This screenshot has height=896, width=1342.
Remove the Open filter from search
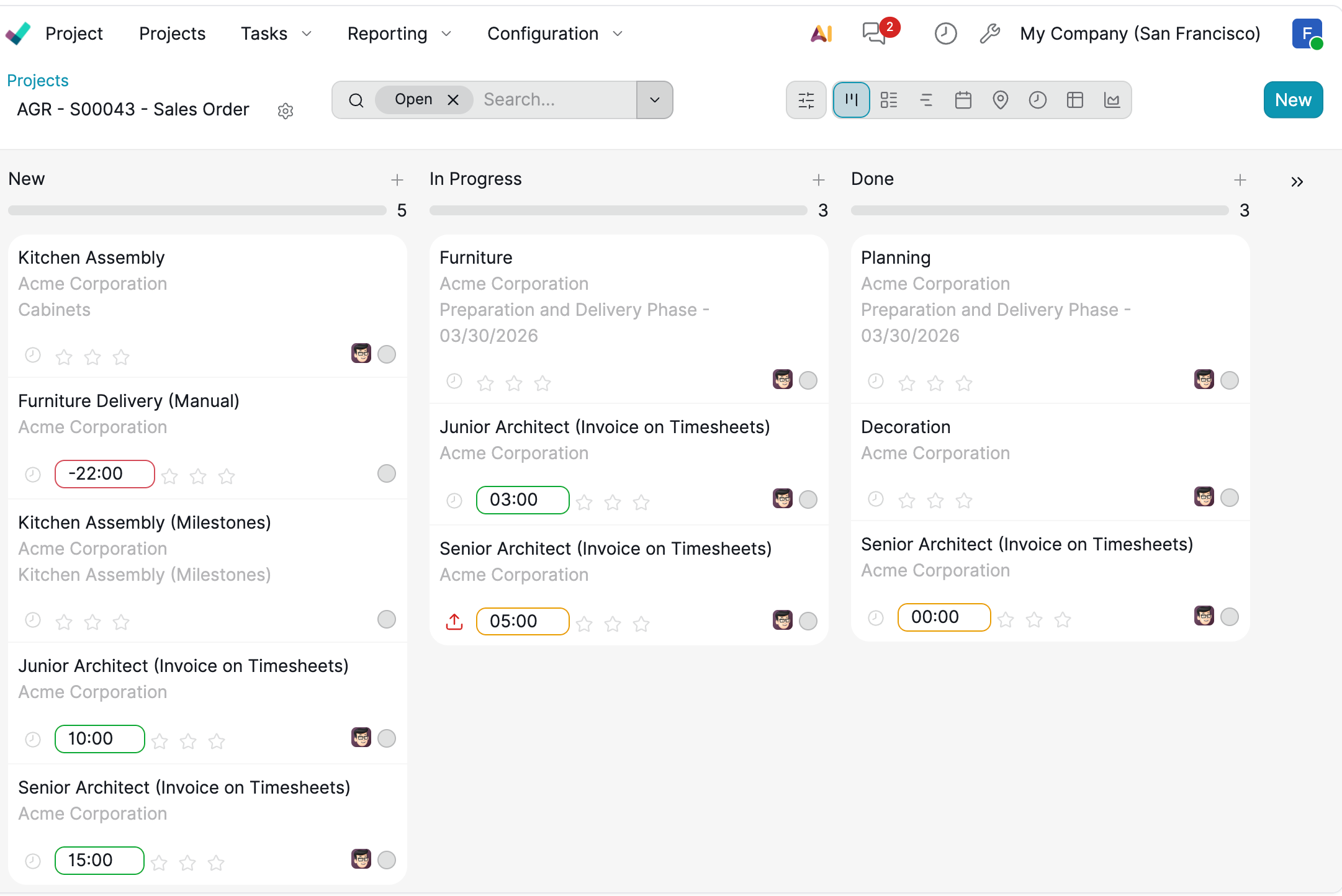[x=453, y=100]
